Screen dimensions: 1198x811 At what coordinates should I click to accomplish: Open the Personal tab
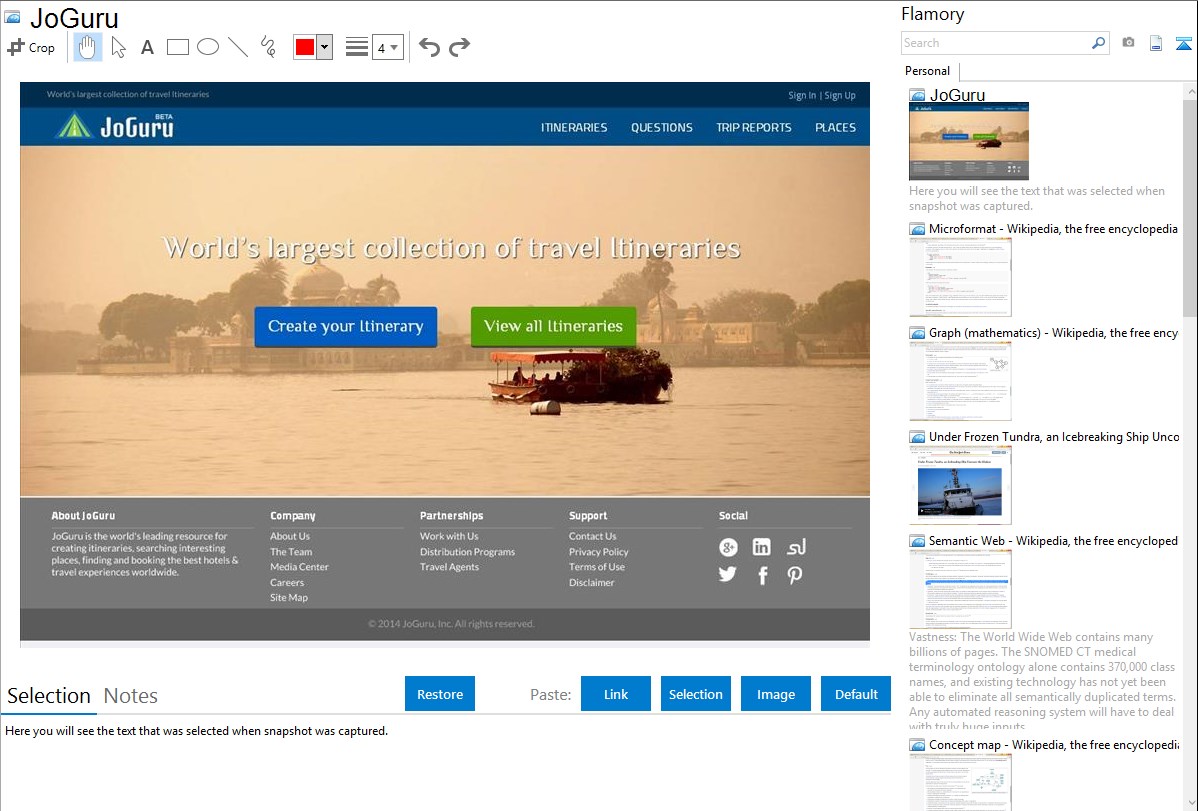point(927,71)
